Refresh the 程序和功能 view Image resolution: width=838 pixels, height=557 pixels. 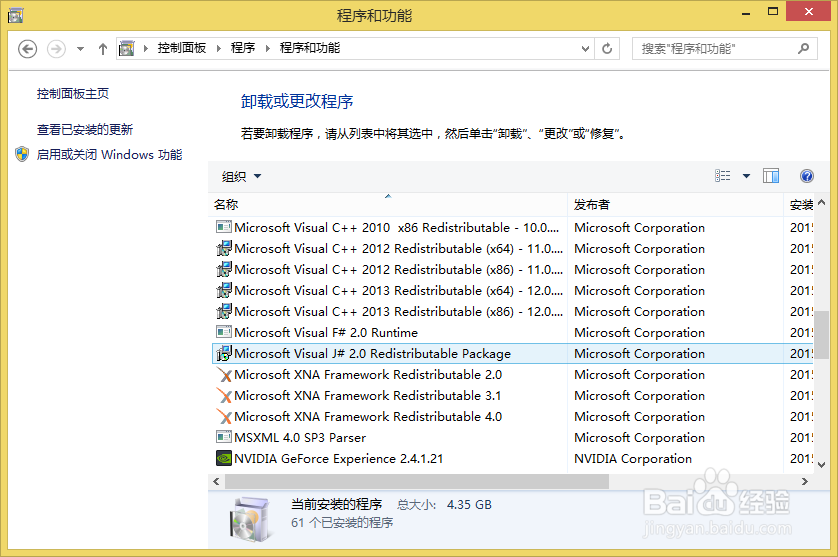coord(607,49)
